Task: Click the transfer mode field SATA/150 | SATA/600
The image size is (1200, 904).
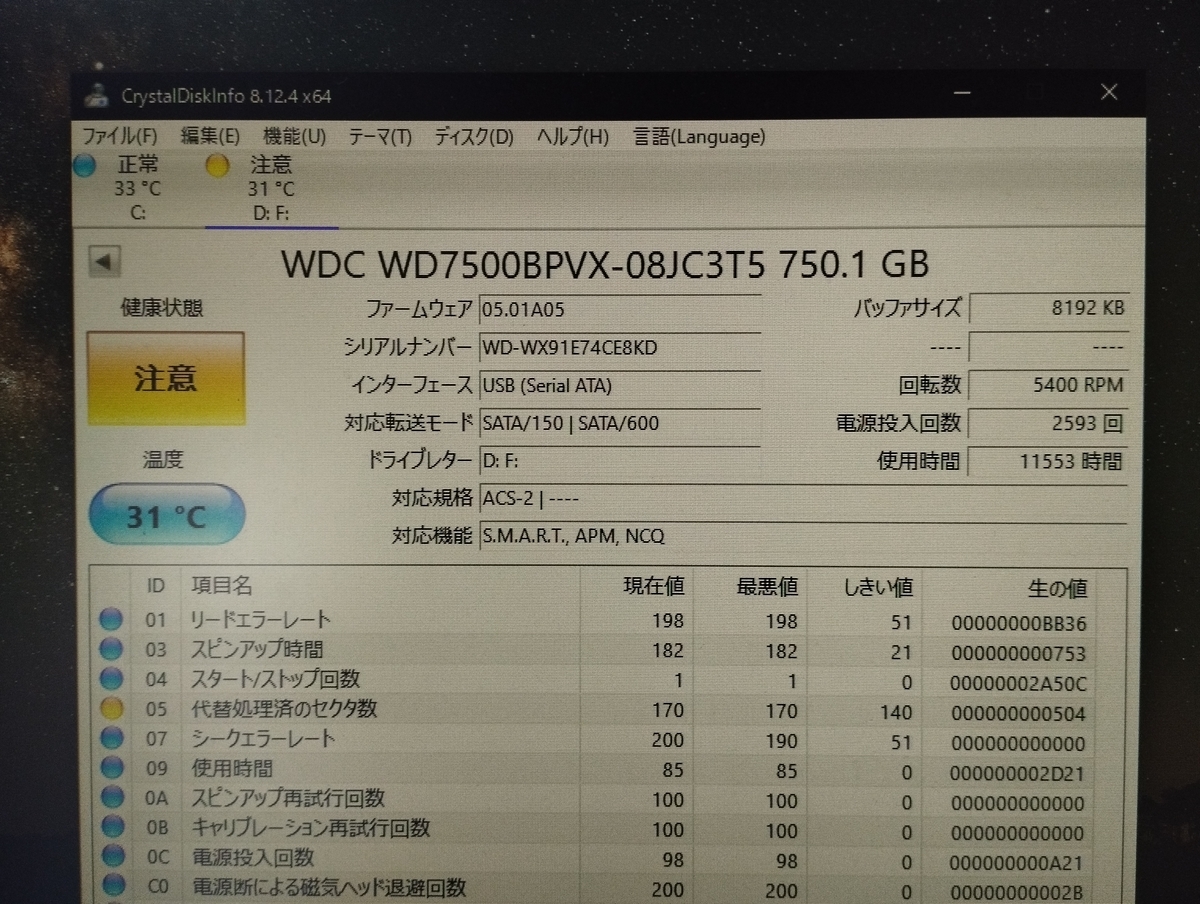Action: pos(620,423)
